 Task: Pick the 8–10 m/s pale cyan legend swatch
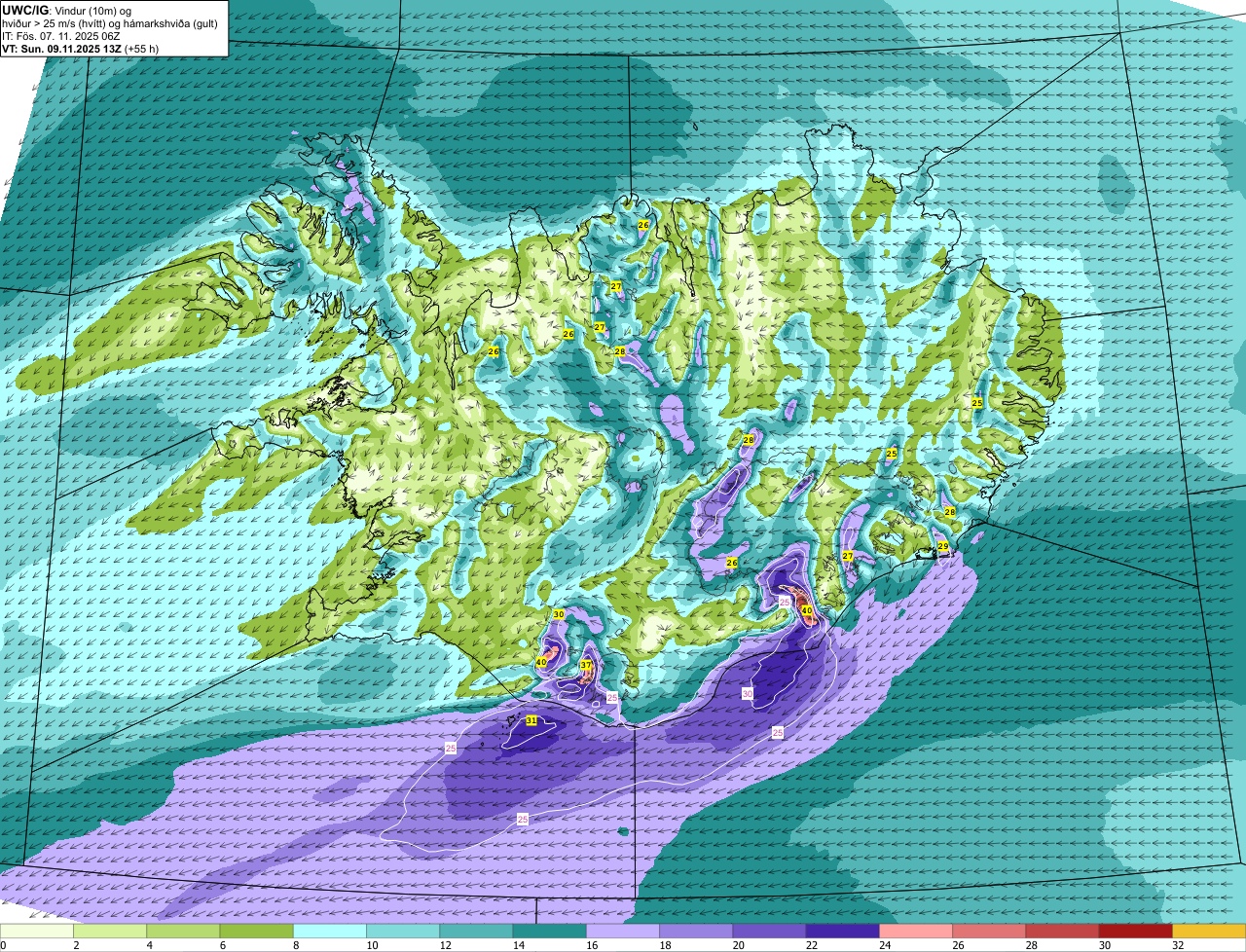coord(329,932)
